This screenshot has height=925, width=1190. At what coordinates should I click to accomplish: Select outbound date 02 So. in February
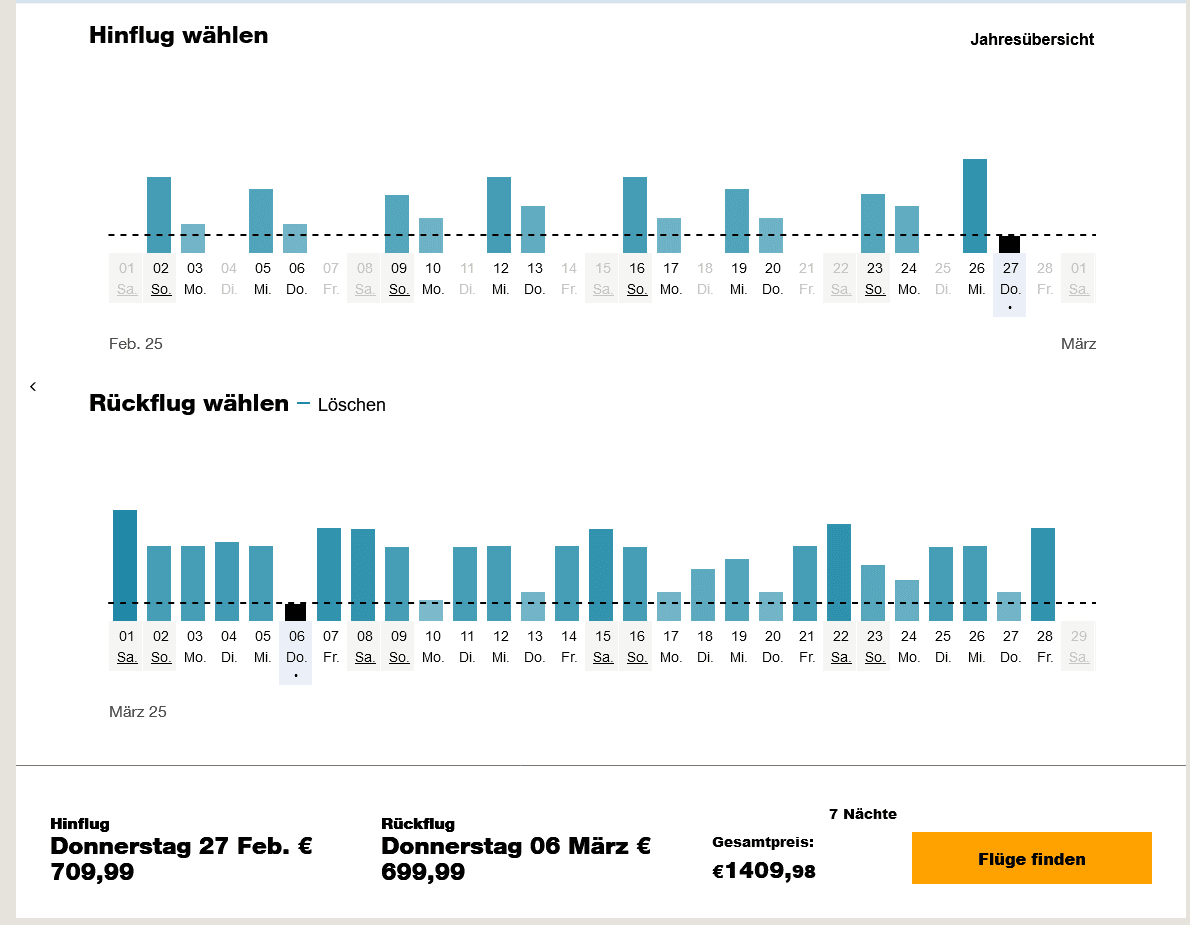160,278
